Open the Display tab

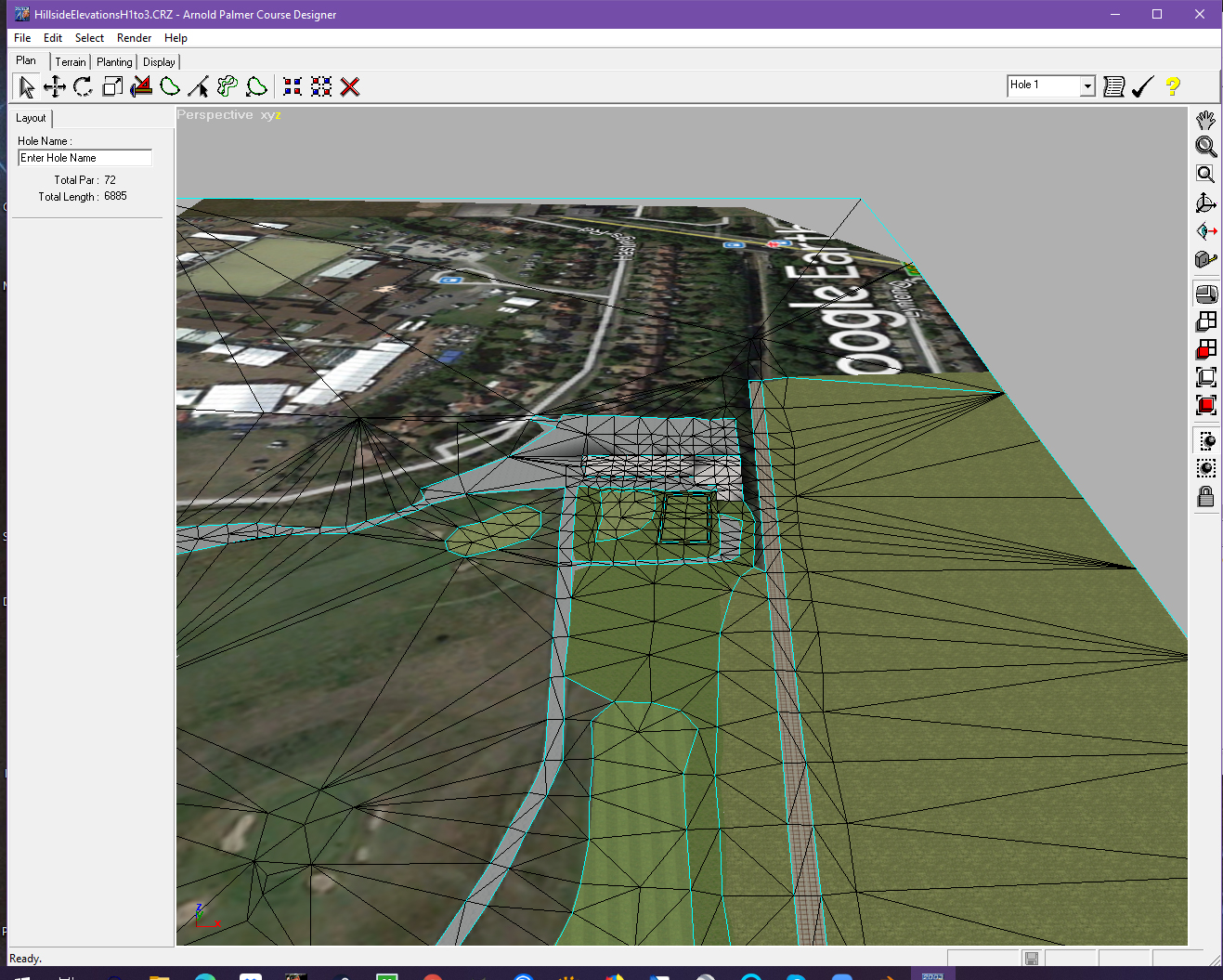pyautogui.click(x=159, y=62)
